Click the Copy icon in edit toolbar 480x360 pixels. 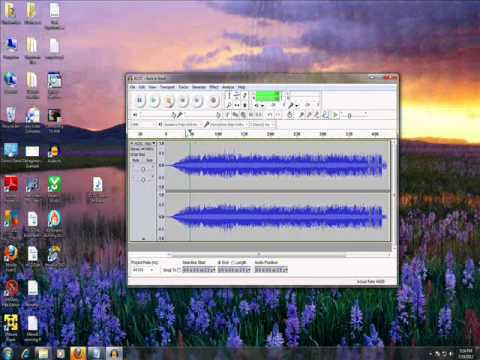[235, 115]
